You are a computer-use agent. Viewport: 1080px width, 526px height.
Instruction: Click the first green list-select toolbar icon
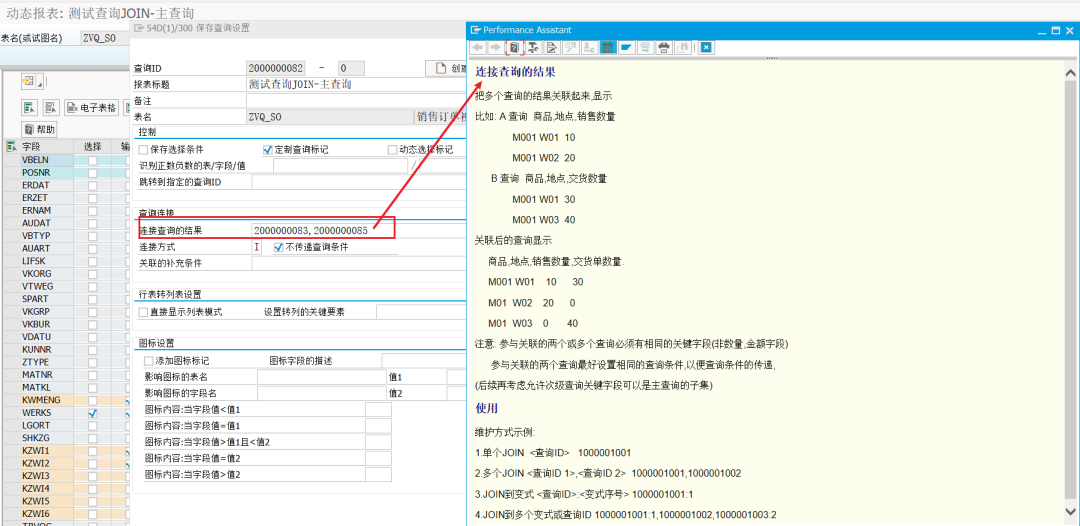click(x=29, y=107)
